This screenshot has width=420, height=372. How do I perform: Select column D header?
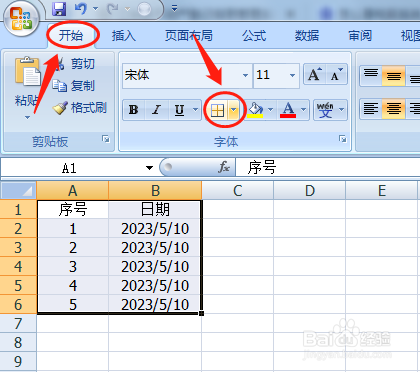point(310,191)
